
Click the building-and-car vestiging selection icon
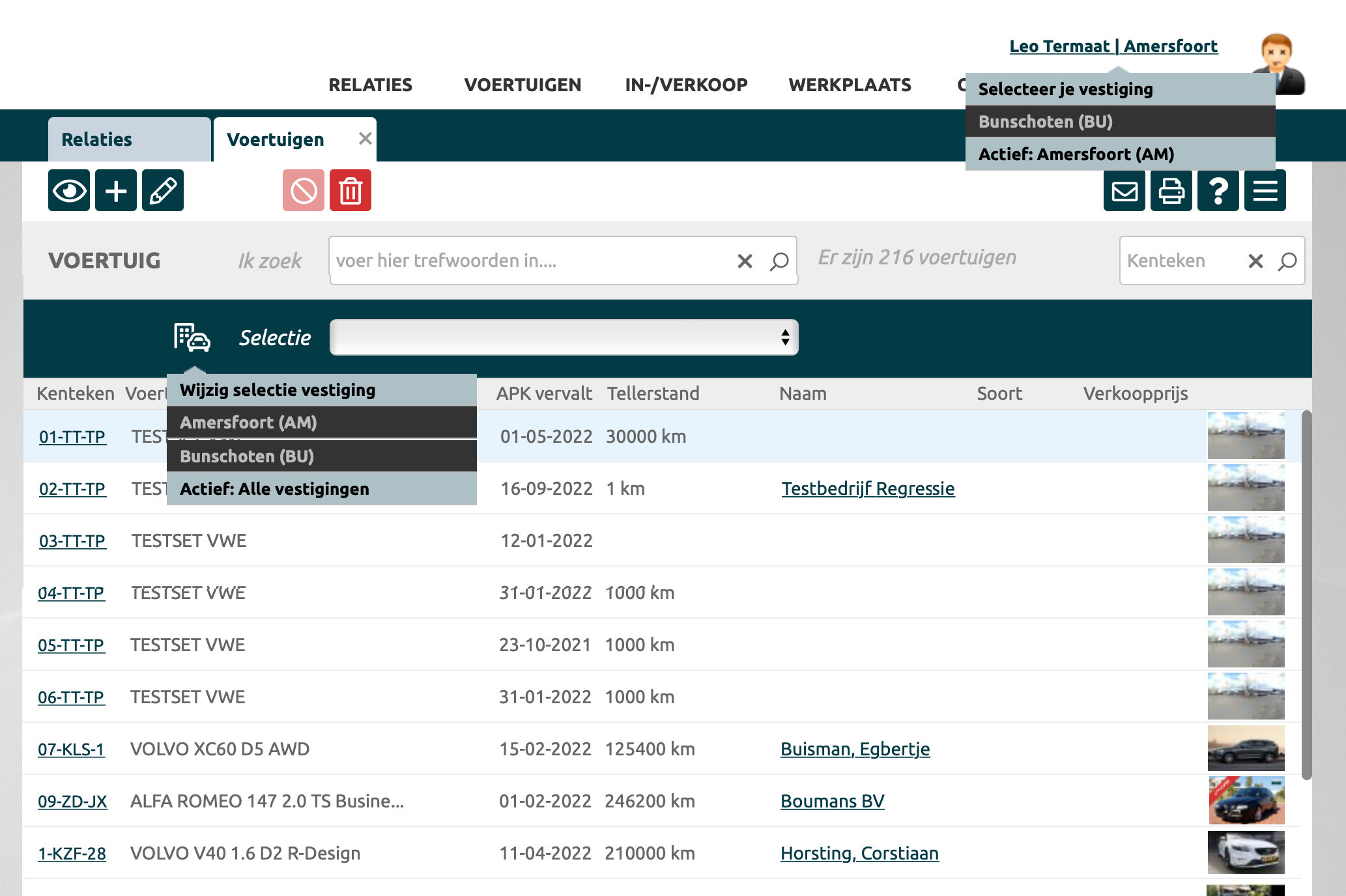point(192,337)
